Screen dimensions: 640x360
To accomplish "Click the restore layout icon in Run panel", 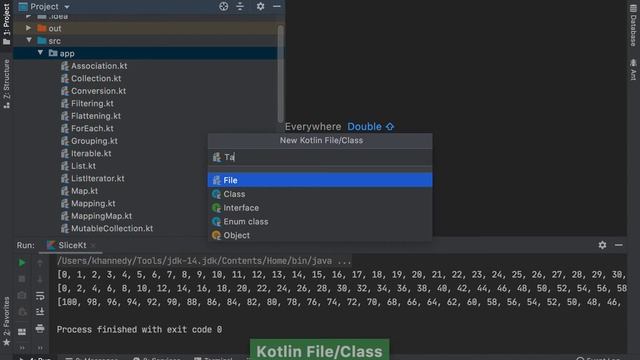I will pyautogui.click(x=22, y=332).
